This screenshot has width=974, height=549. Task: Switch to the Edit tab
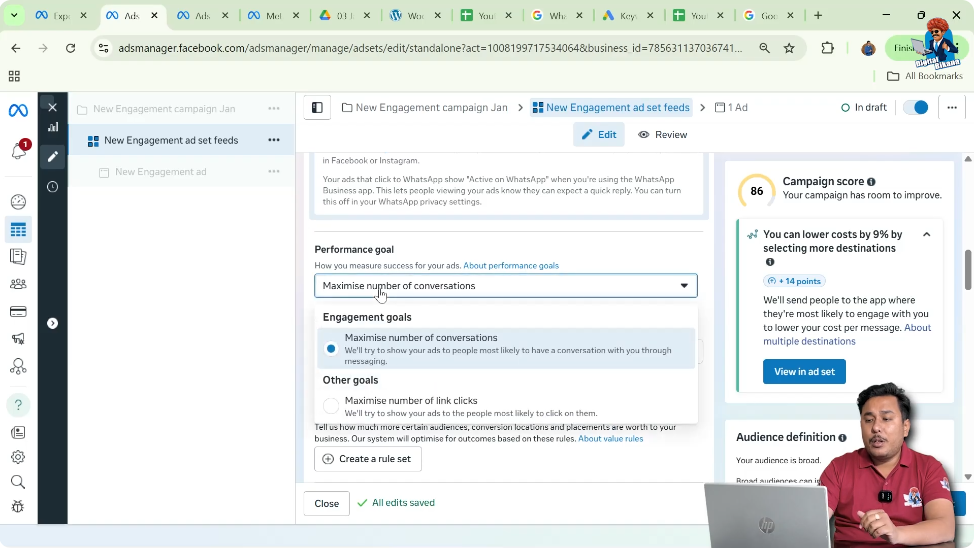point(599,135)
